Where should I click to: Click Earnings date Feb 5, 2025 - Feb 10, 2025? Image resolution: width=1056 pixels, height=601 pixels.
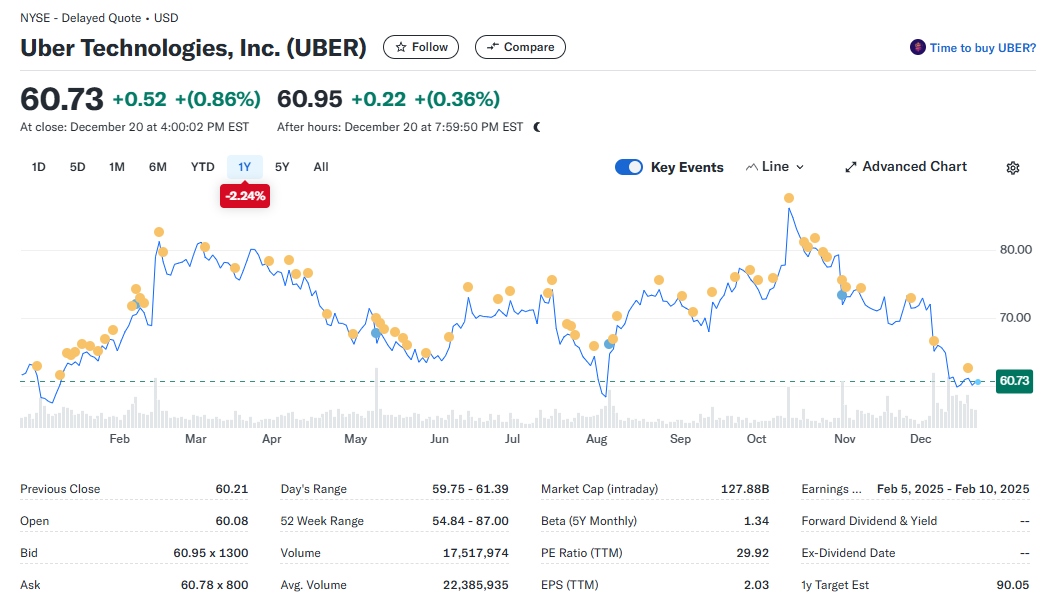[x=953, y=489]
